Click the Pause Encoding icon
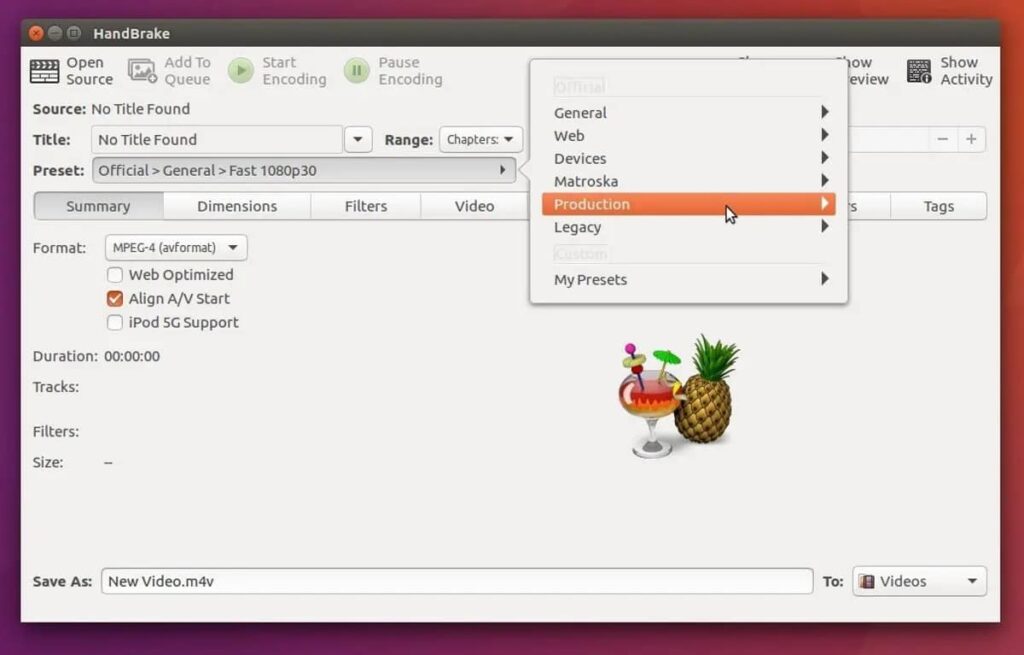This screenshot has width=1024, height=655. [x=357, y=70]
